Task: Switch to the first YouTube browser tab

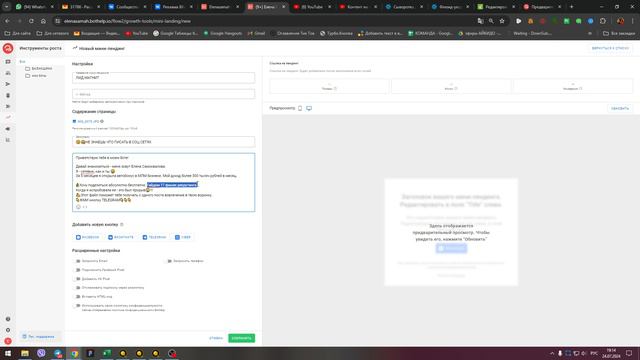Action: click(313, 7)
